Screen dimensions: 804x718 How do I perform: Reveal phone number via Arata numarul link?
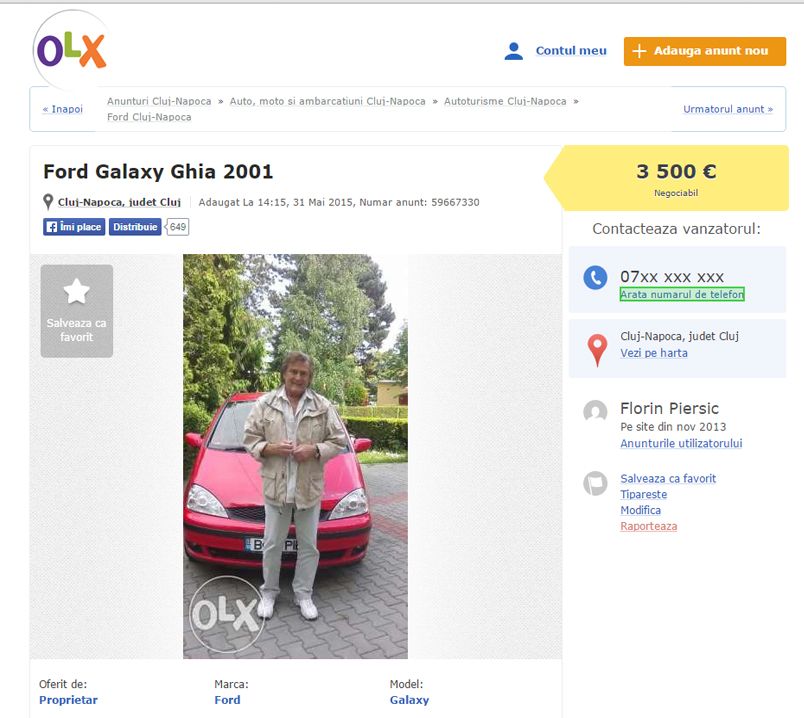(x=682, y=294)
